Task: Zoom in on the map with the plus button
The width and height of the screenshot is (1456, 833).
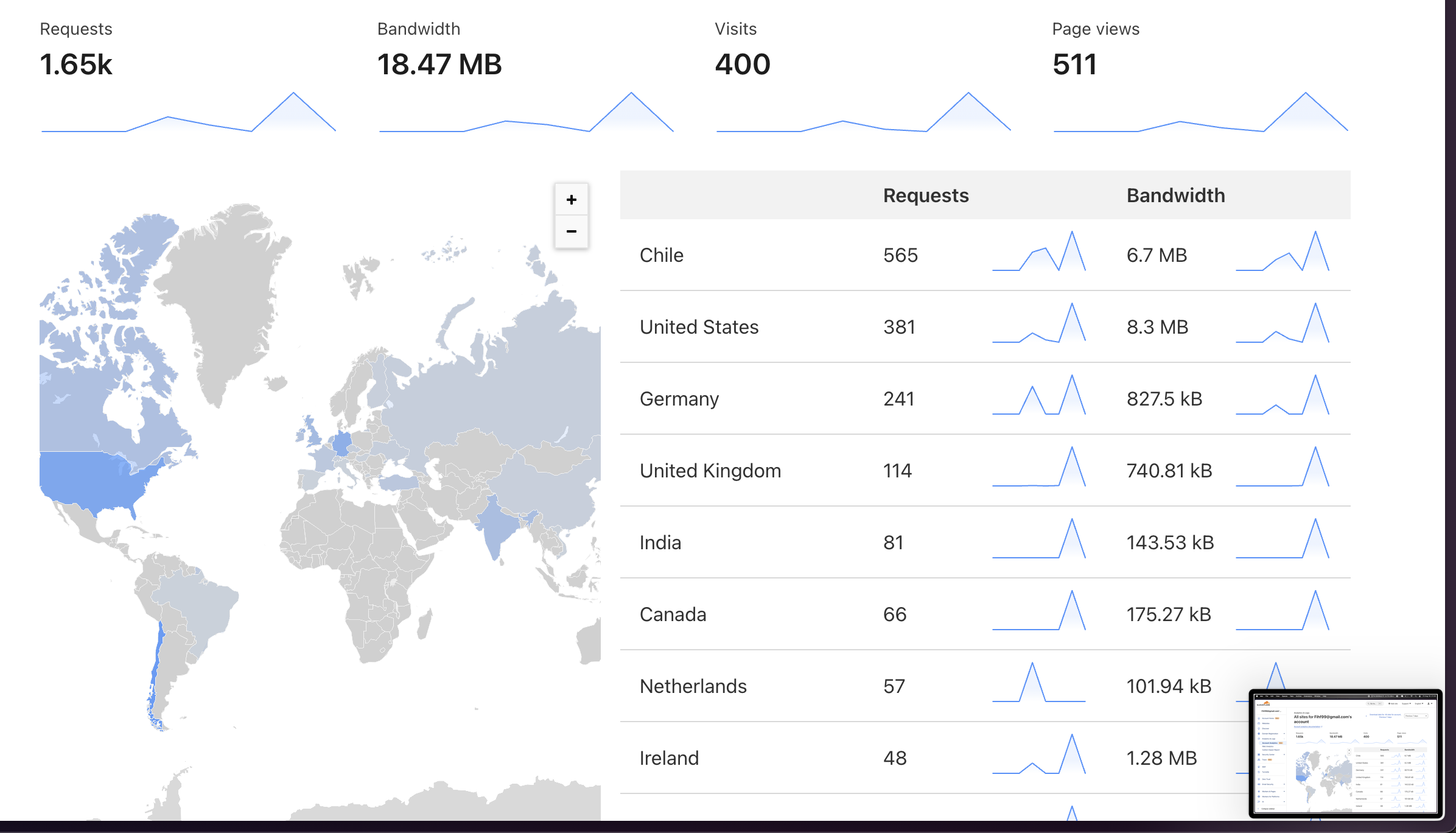Action: pos(571,199)
